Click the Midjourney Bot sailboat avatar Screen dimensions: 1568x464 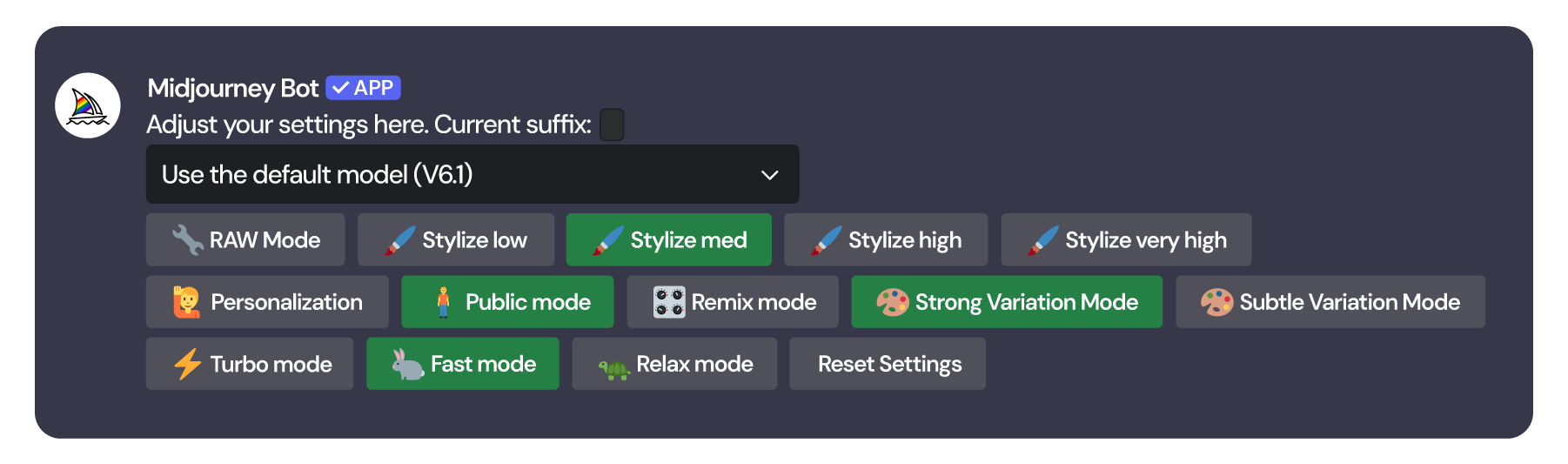point(88,105)
